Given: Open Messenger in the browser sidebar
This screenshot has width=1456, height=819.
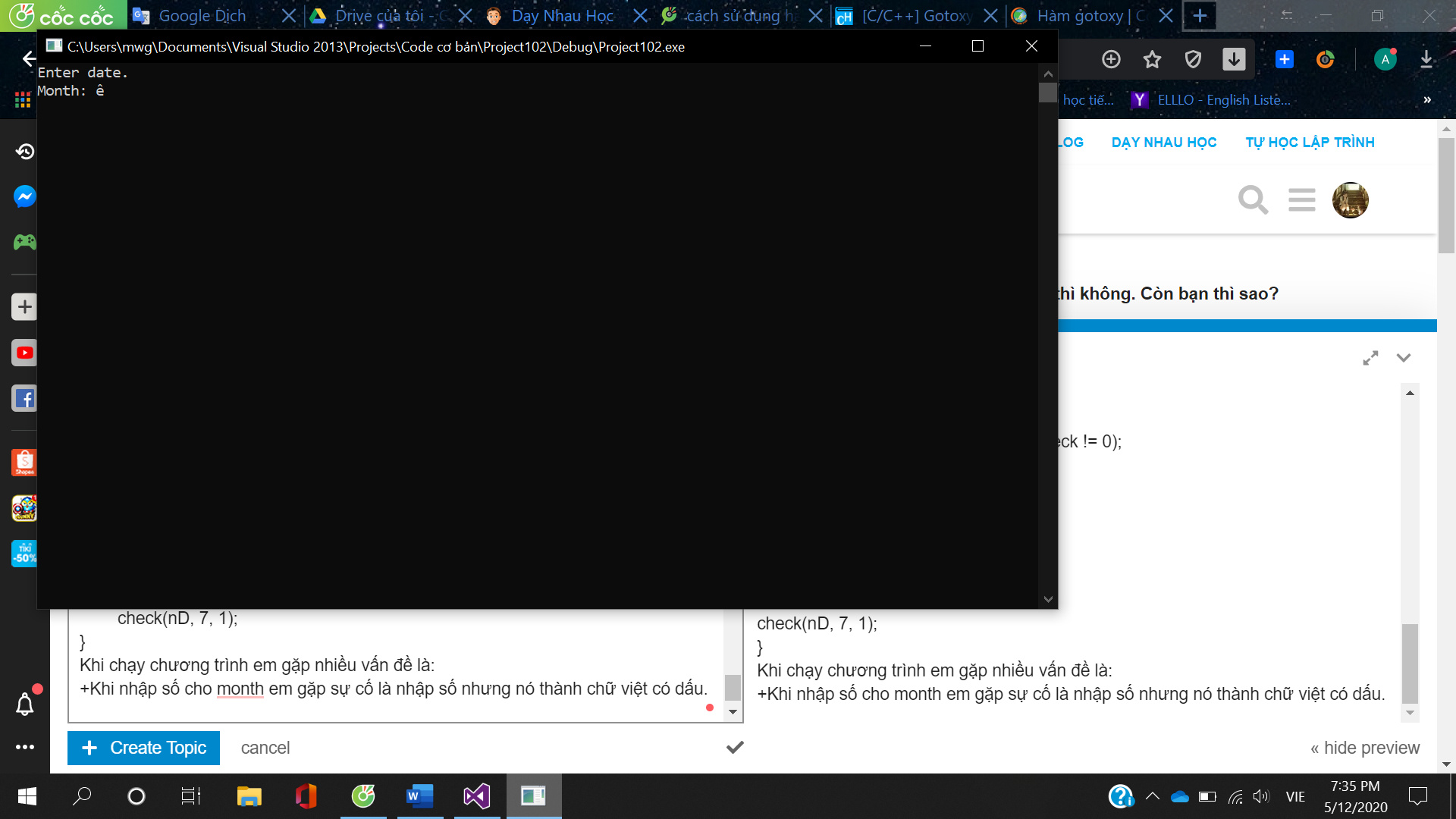Looking at the screenshot, I should [x=24, y=197].
